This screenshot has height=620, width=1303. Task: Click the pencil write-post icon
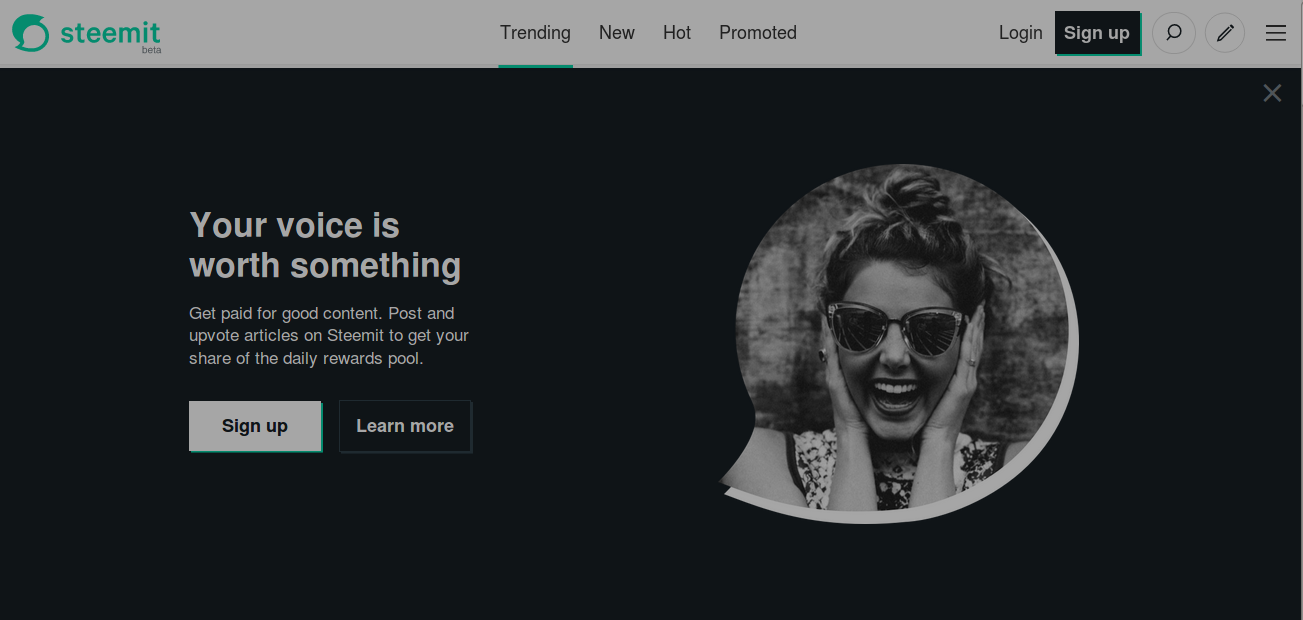1225,33
